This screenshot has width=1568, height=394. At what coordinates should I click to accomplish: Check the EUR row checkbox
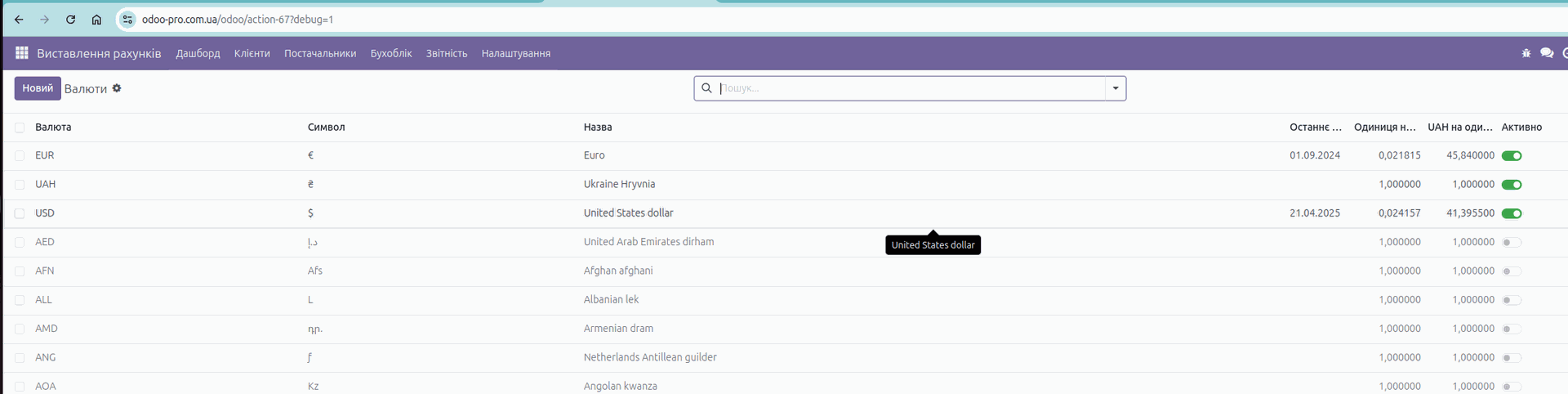(x=20, y=156)
